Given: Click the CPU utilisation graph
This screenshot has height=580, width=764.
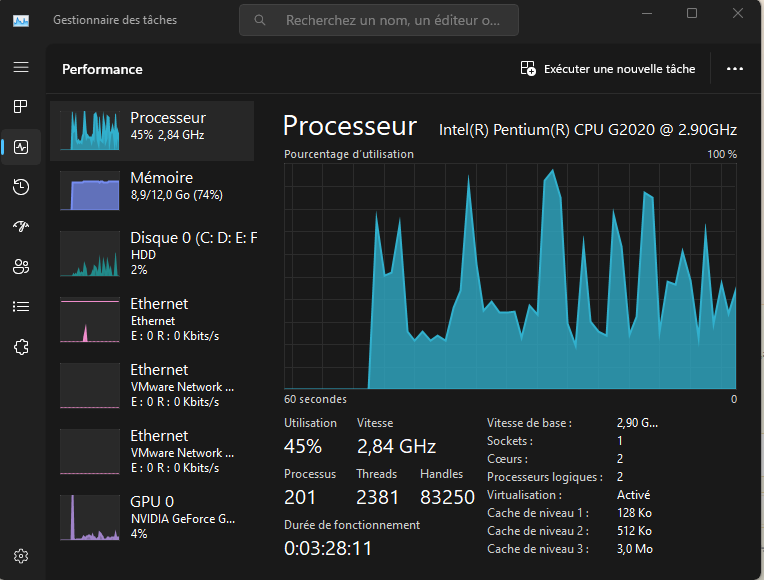Looking at the screenshot, I should coord(510,276).
